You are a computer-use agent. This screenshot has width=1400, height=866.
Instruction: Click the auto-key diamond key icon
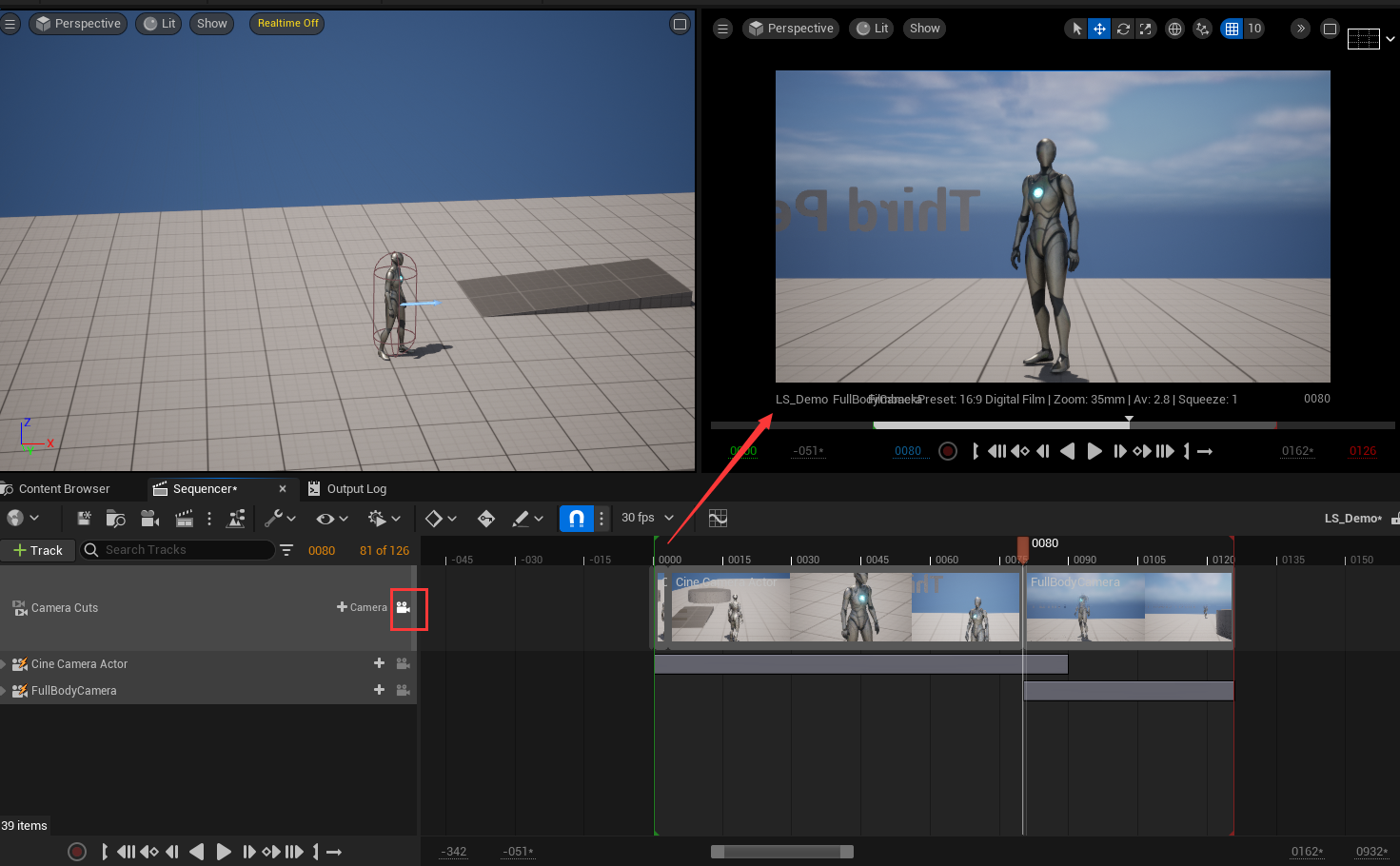[486, 519]
